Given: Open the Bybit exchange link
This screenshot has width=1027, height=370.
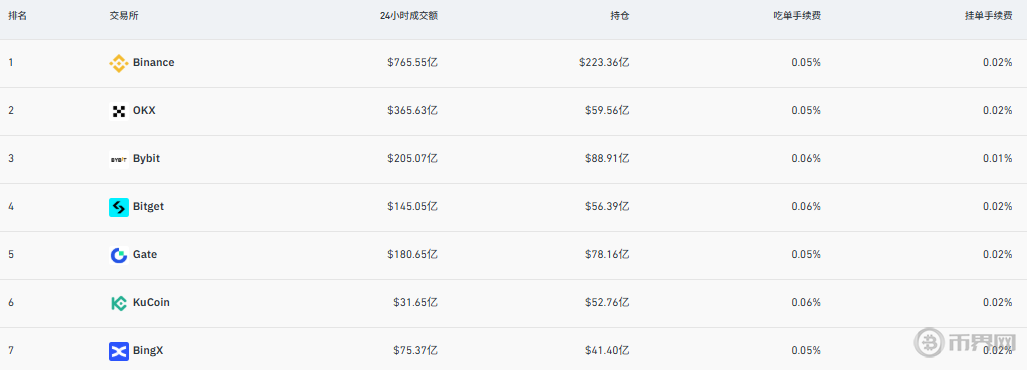Looking at the screenshot, I should point(146,158).
